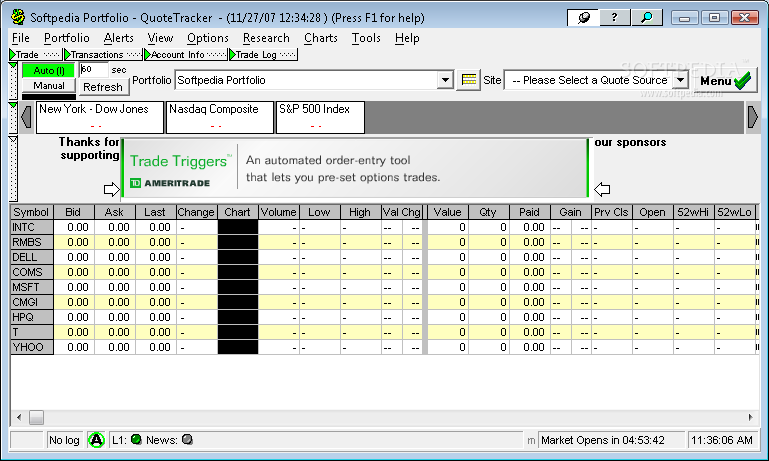Image resolution: width=769 pixels, height=461 pixels.
Task: Click the Trade Triggers Ameritrade banner
Action: point(355,168)
